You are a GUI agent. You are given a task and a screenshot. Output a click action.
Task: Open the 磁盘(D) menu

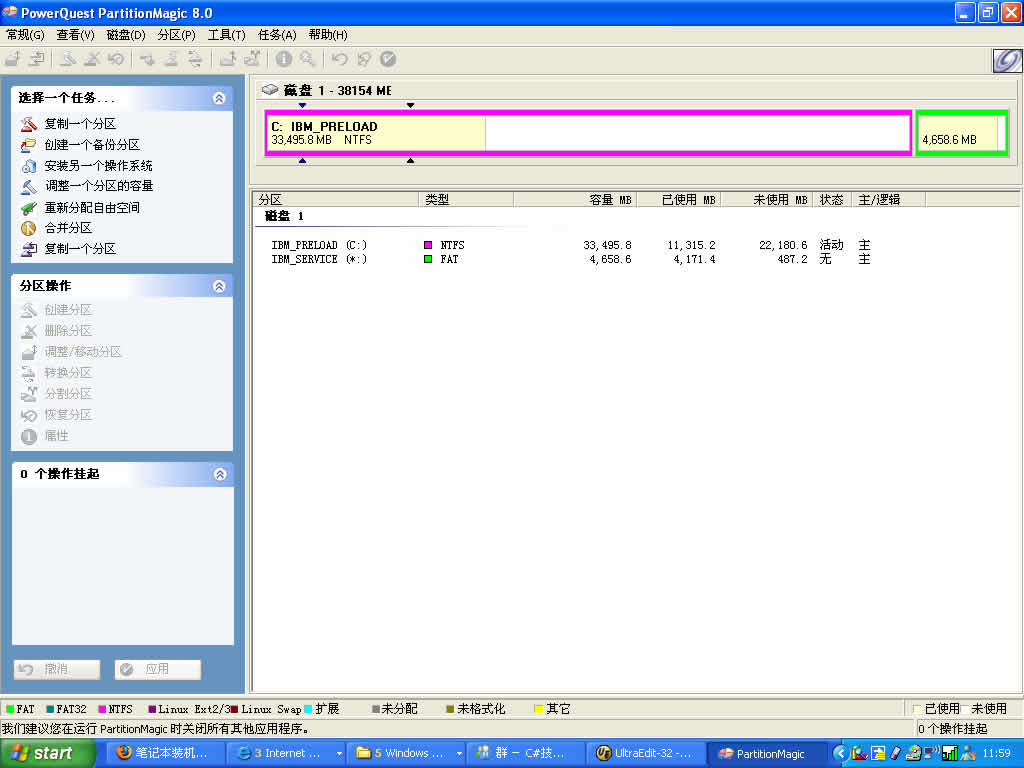(x=126, y=35)
